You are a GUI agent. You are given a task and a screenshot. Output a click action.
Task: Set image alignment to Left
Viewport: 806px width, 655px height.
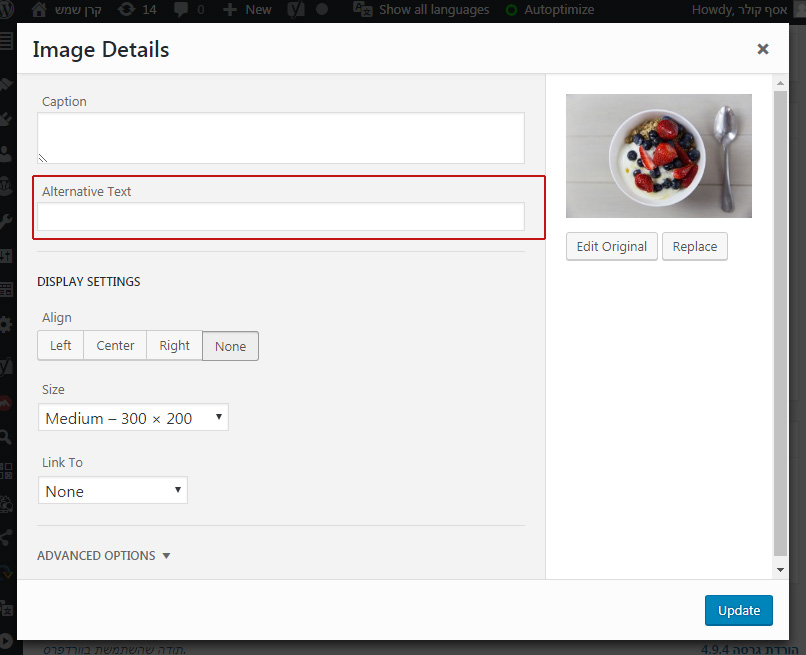[x=61, y=345]
